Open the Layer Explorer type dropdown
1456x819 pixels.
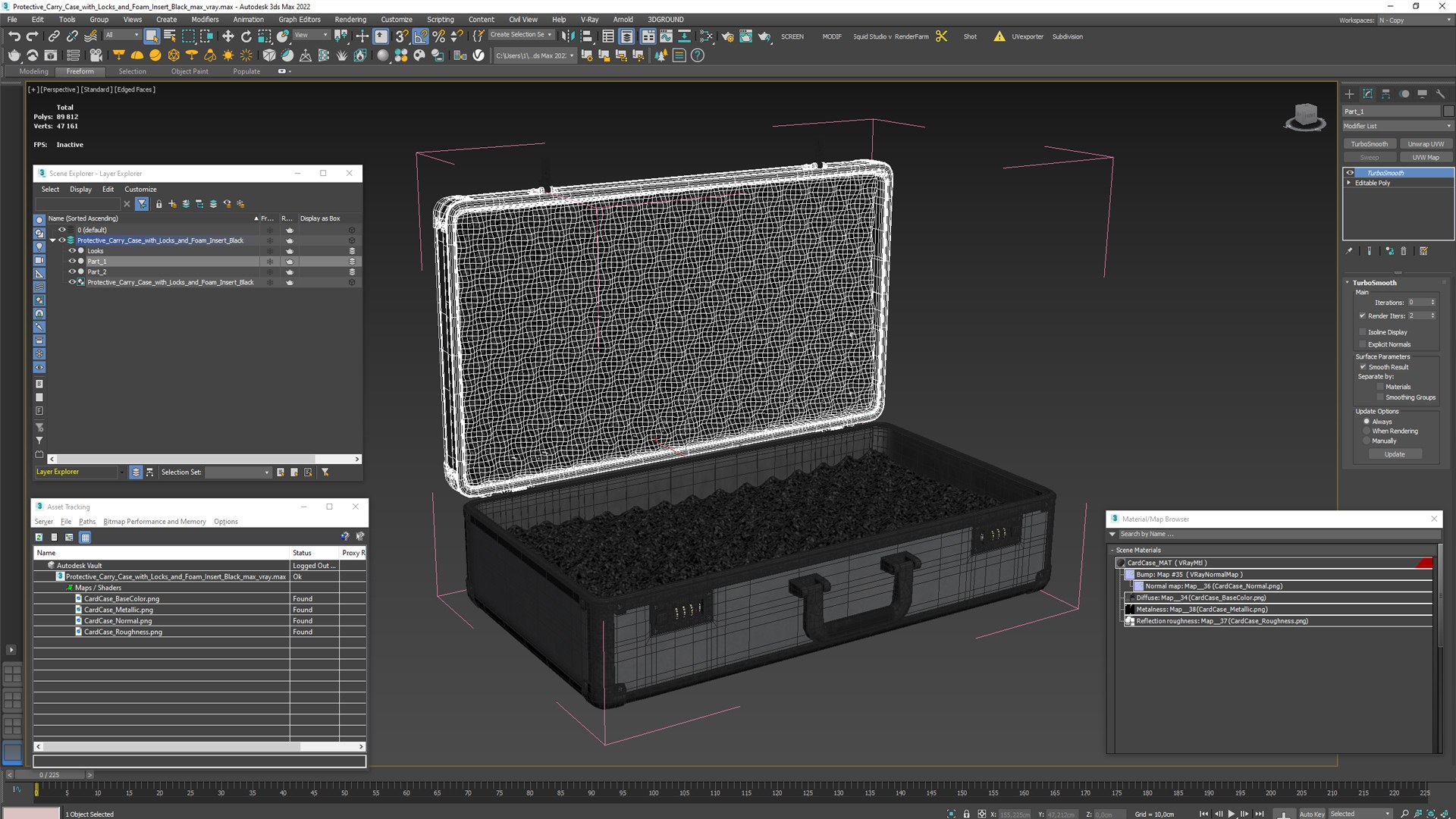80,472
